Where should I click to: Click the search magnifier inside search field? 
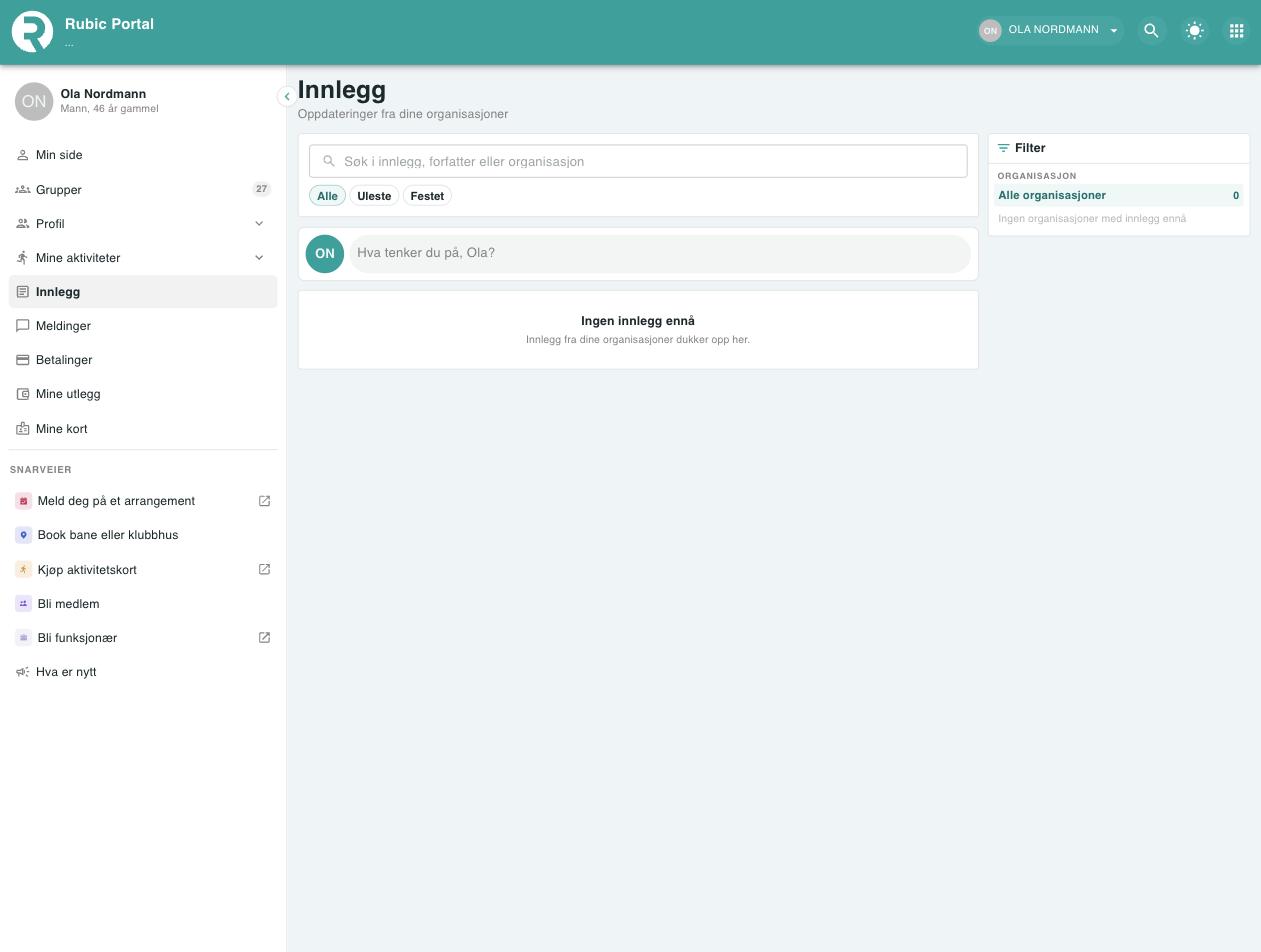[328, 161]
